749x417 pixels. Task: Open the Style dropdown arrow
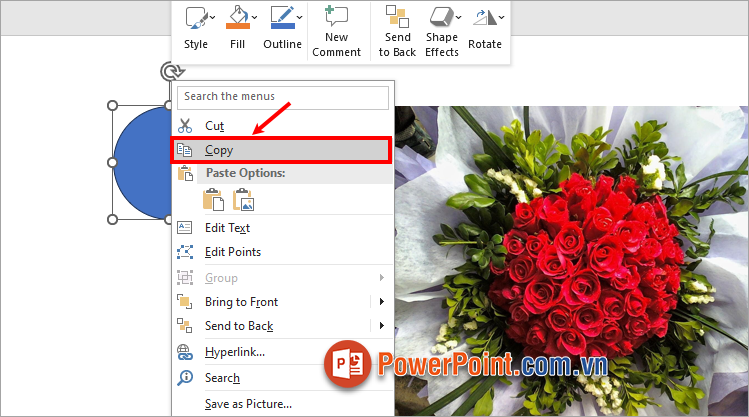coord(213,18)
